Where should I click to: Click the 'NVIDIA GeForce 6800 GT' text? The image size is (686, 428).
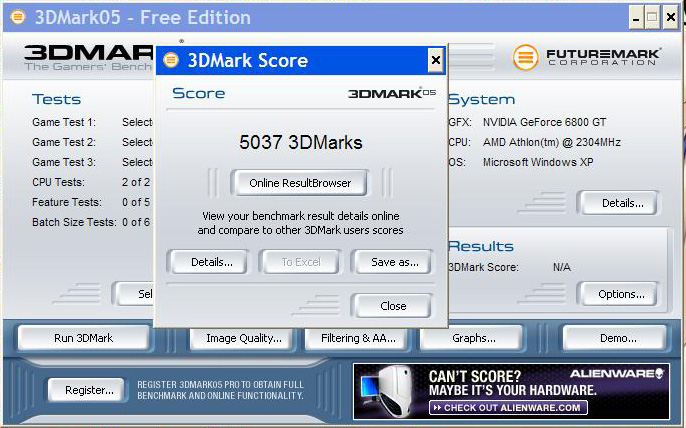pos(544,122)
